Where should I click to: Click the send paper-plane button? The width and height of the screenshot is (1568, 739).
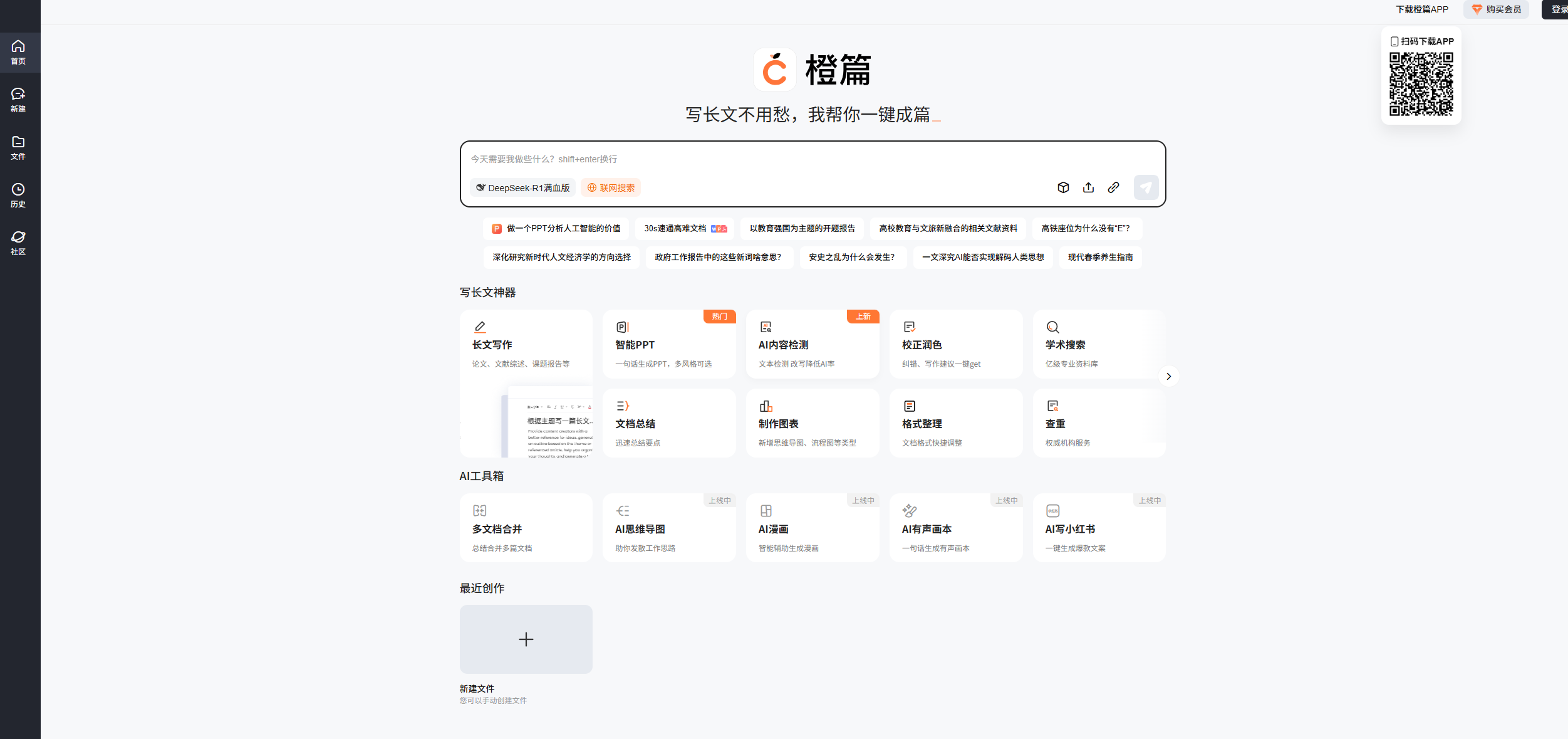click(1146, 187)
